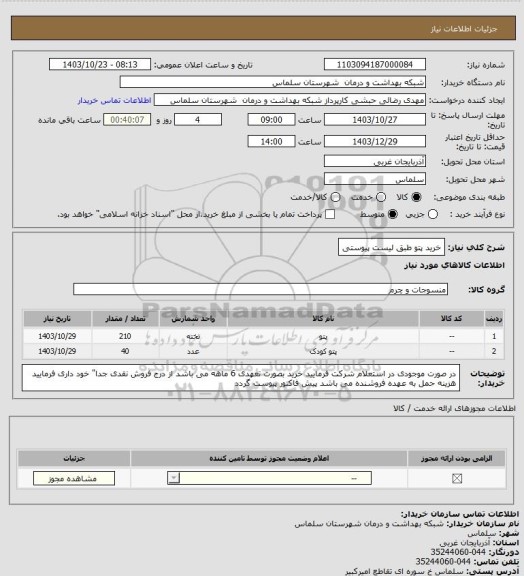The height and width of the screenshot is (576, 524).
Task: Choose the متوسط purchase type radio
Action: point(393,214)
